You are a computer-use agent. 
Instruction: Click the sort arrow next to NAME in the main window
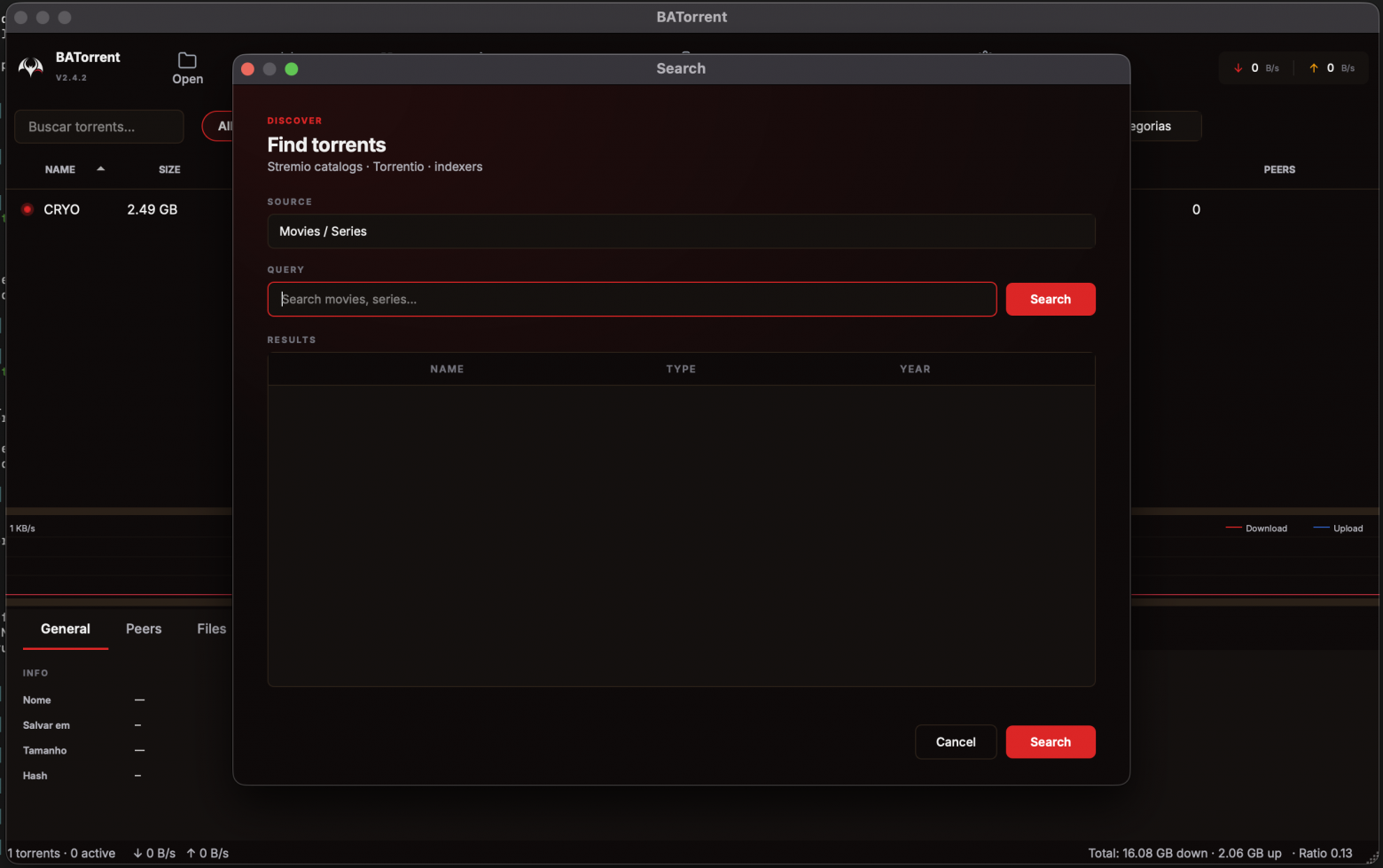point(101,168)
